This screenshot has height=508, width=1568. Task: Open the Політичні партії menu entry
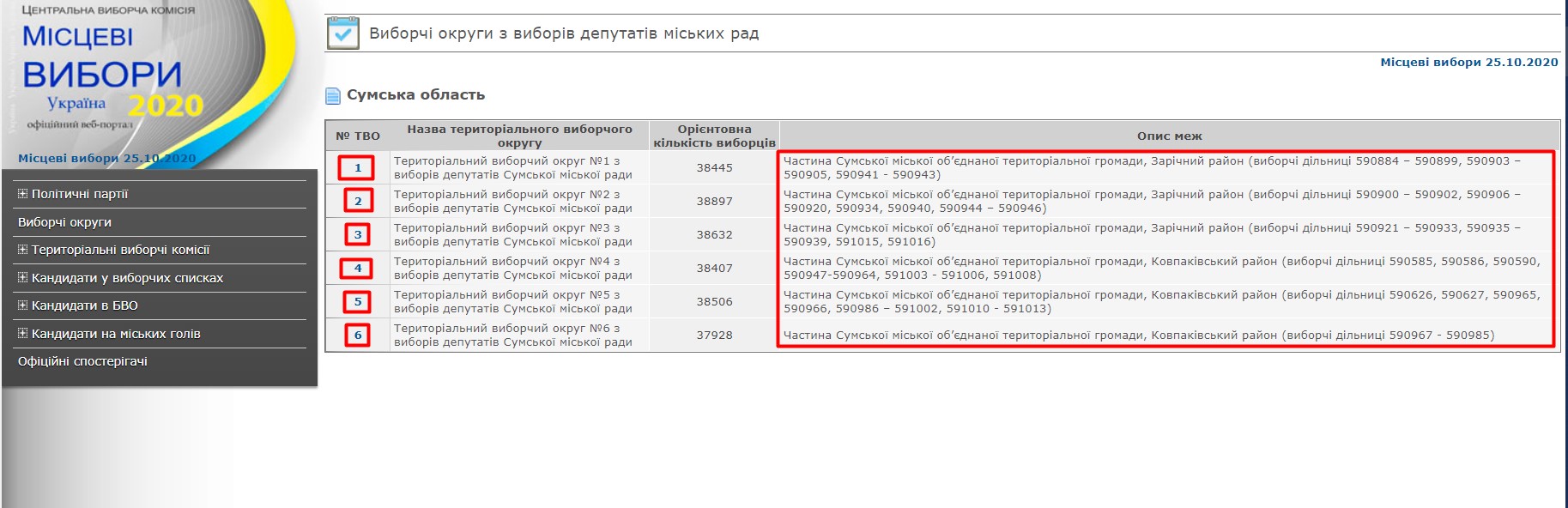tap(80, 194)
